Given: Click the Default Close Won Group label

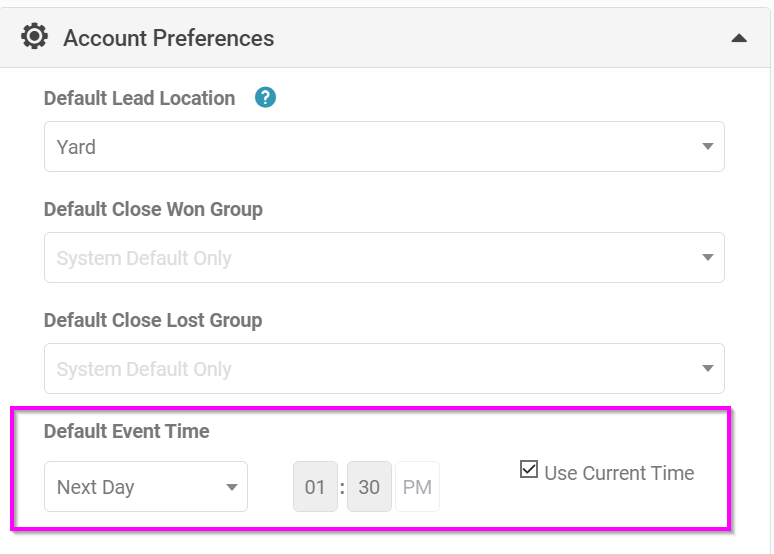Looking at the screenshot, I should [153, 209].
